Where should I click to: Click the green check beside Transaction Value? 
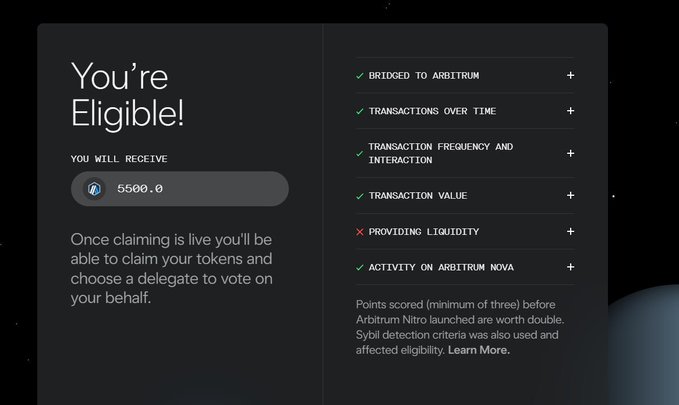tap(359, 196)
